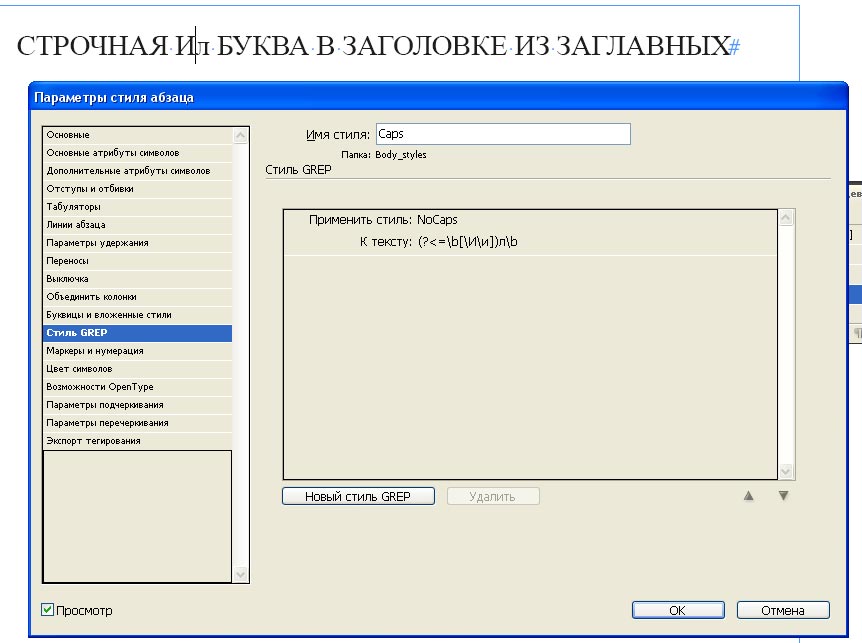Go to Отступы и отбивки section
This screenshot has width=862, height=643.
tap(137, 189)
